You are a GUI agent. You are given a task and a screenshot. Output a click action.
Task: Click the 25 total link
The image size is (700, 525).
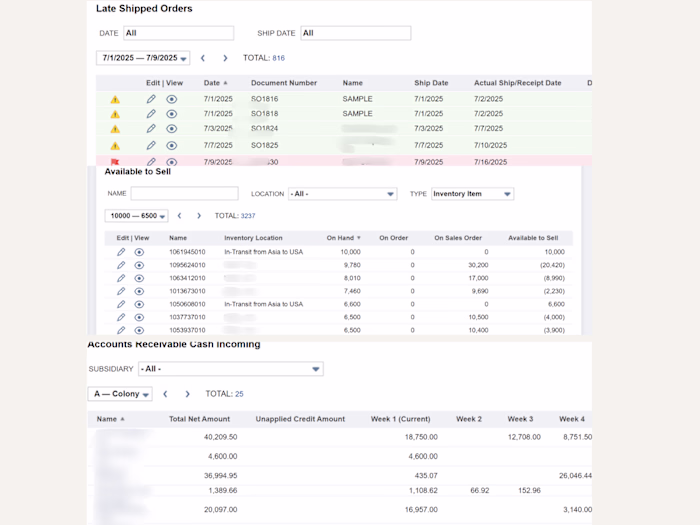(239, 394)
